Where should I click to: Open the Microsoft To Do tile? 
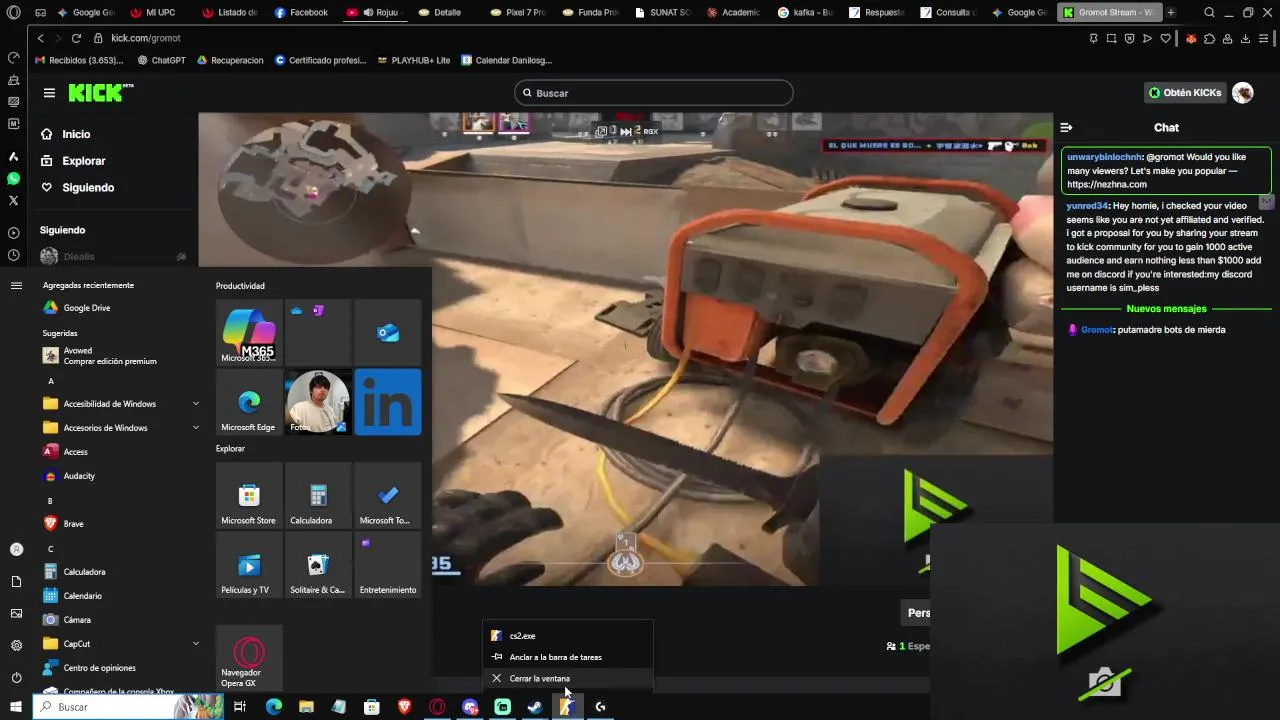click(388, 496)
